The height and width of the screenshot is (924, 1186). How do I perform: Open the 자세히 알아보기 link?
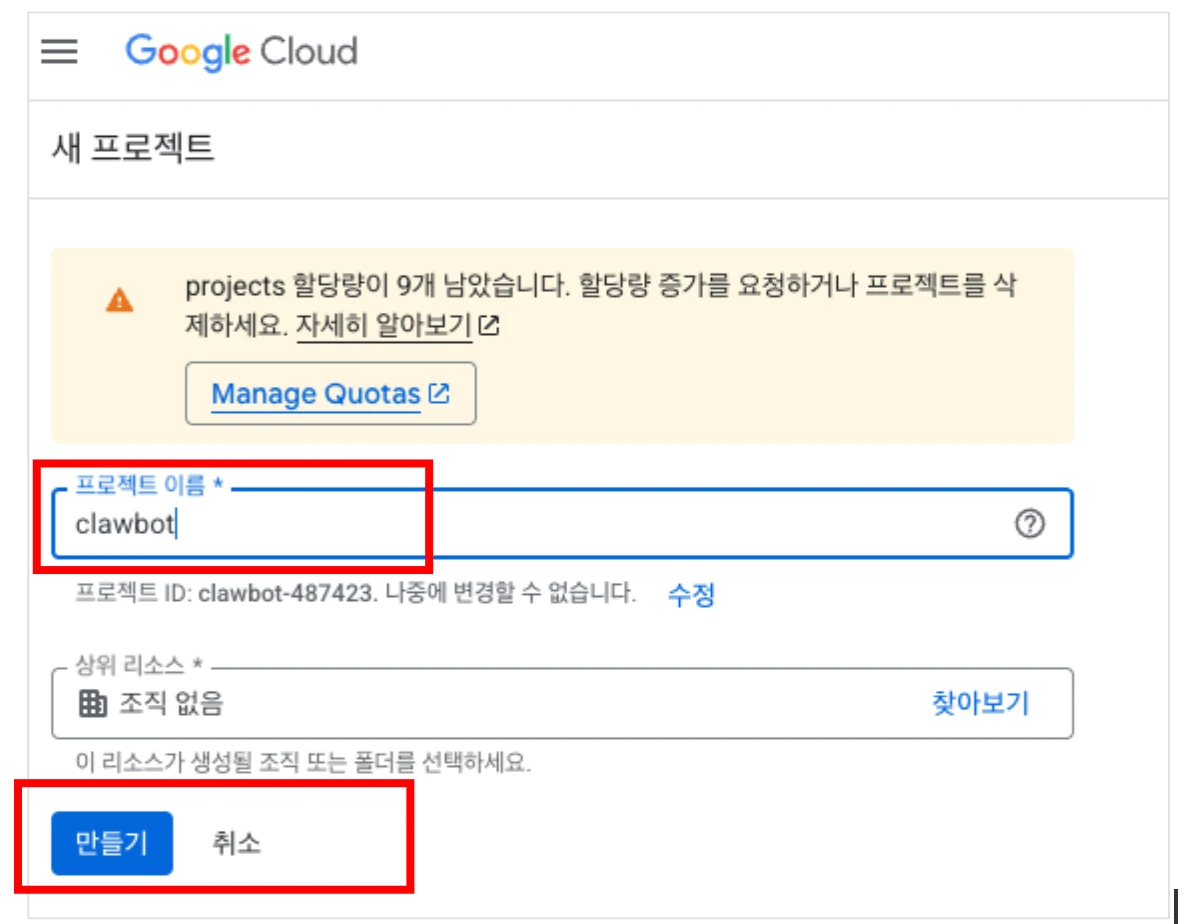[384, 326]
